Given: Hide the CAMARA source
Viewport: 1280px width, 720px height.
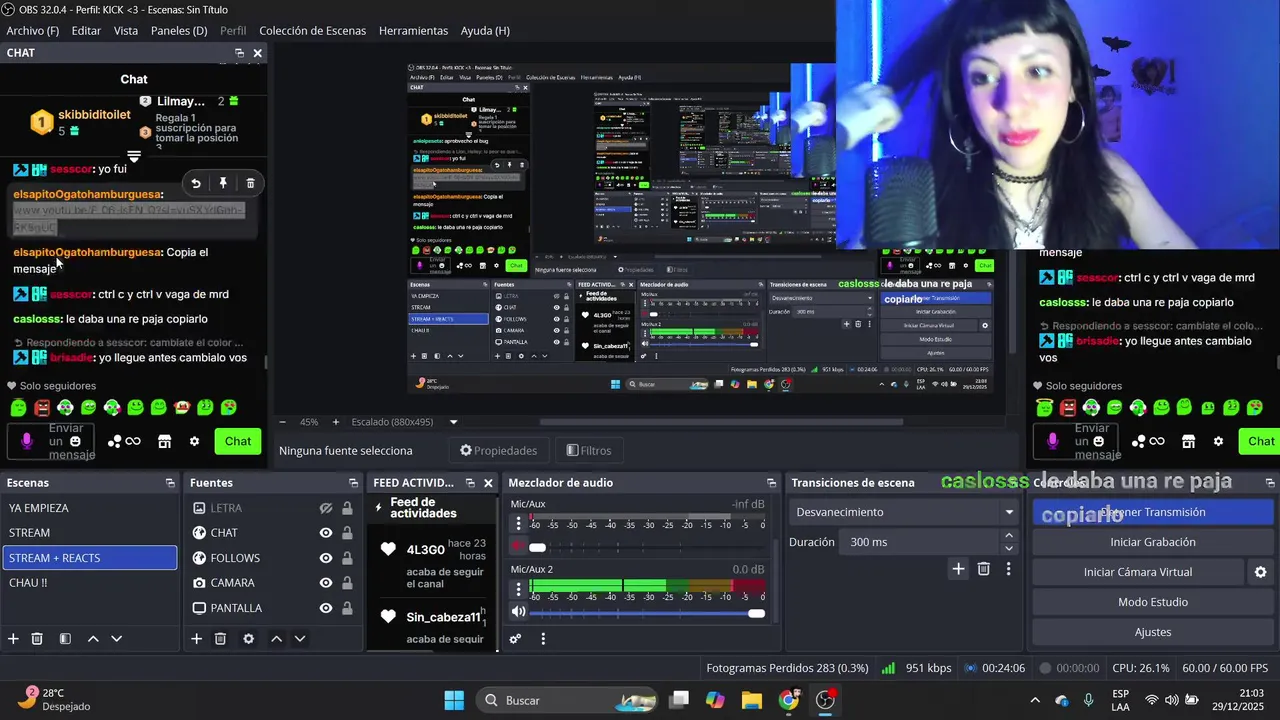Looking at the screenshot, I should click(326, 583).
